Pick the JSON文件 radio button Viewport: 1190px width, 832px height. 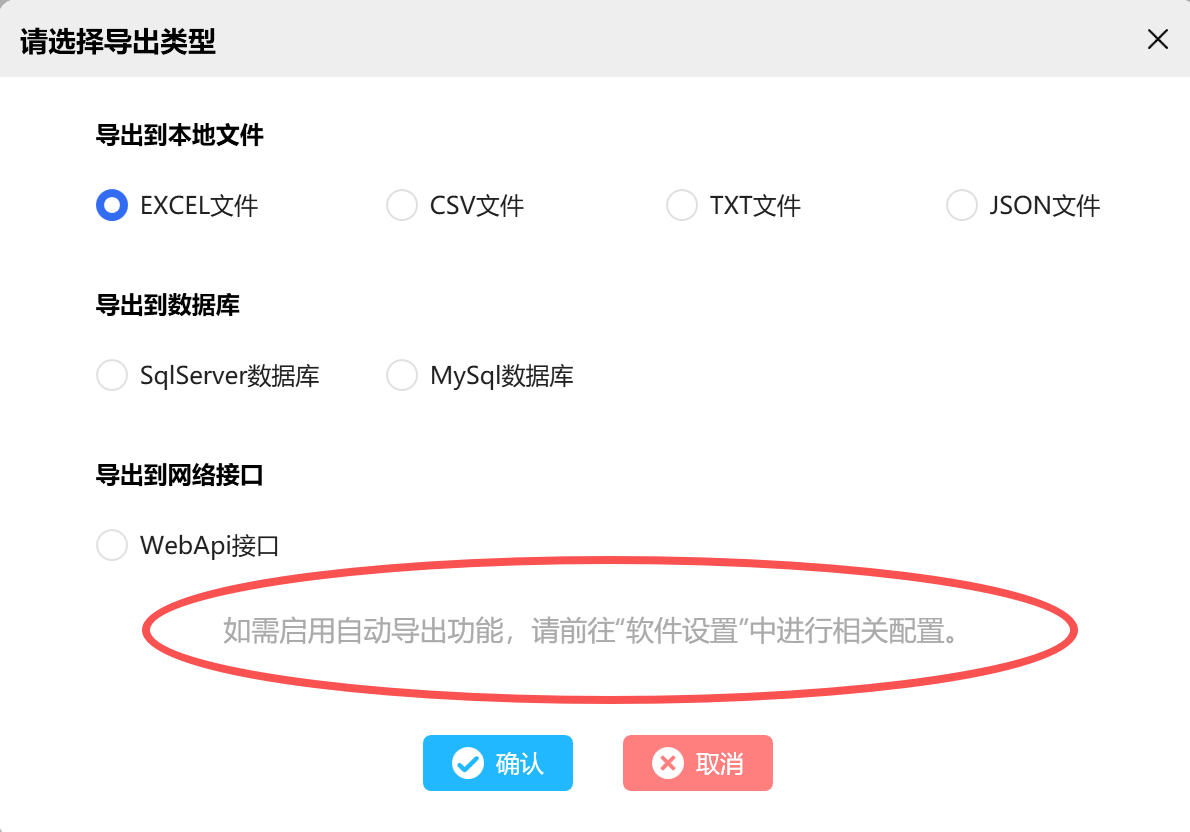click(962, 205)
